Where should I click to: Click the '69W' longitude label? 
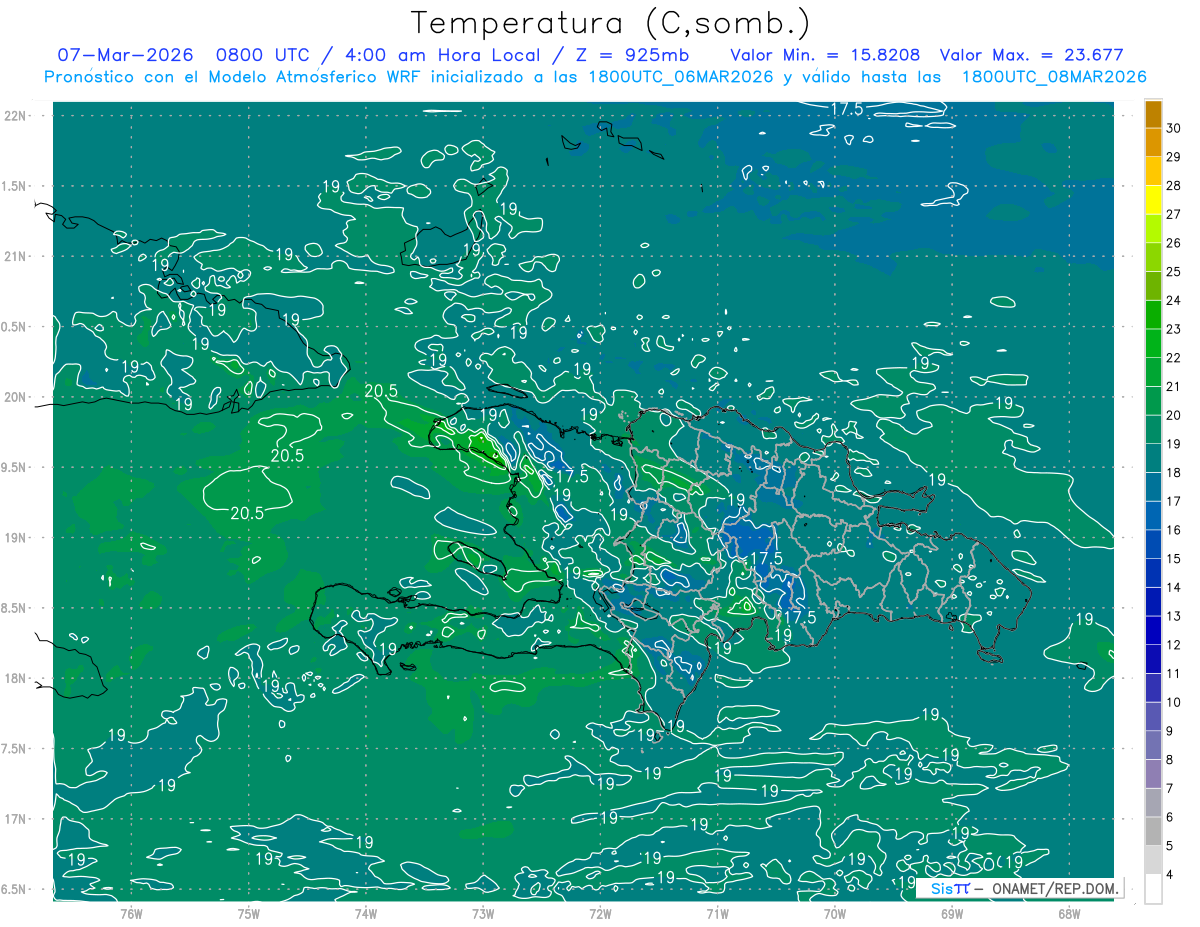coord(952,914)
